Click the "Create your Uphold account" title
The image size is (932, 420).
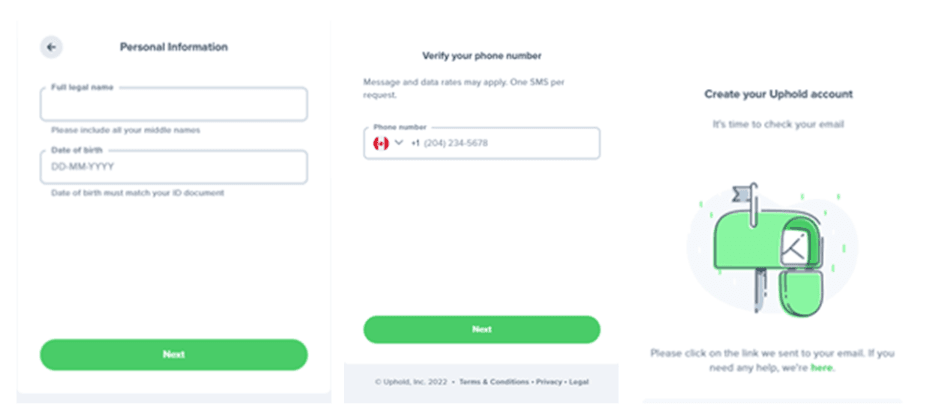pyautogui.click(x=778, y=94)
